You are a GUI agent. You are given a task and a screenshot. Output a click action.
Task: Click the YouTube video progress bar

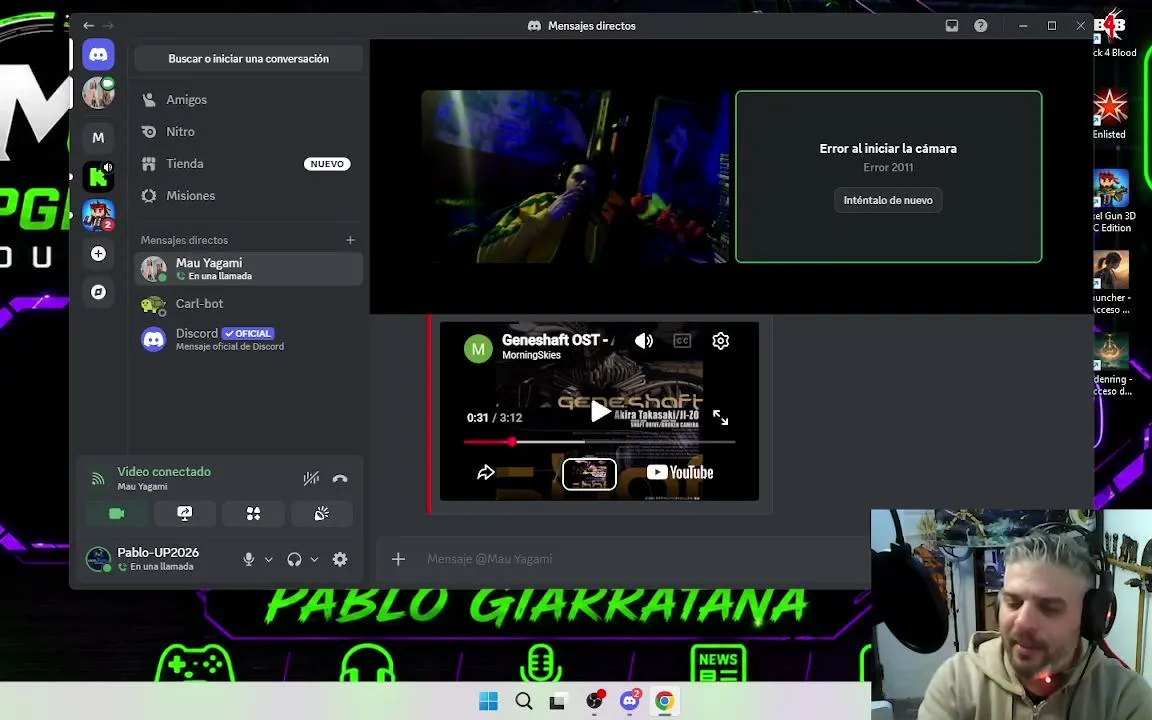pos(599,442)
